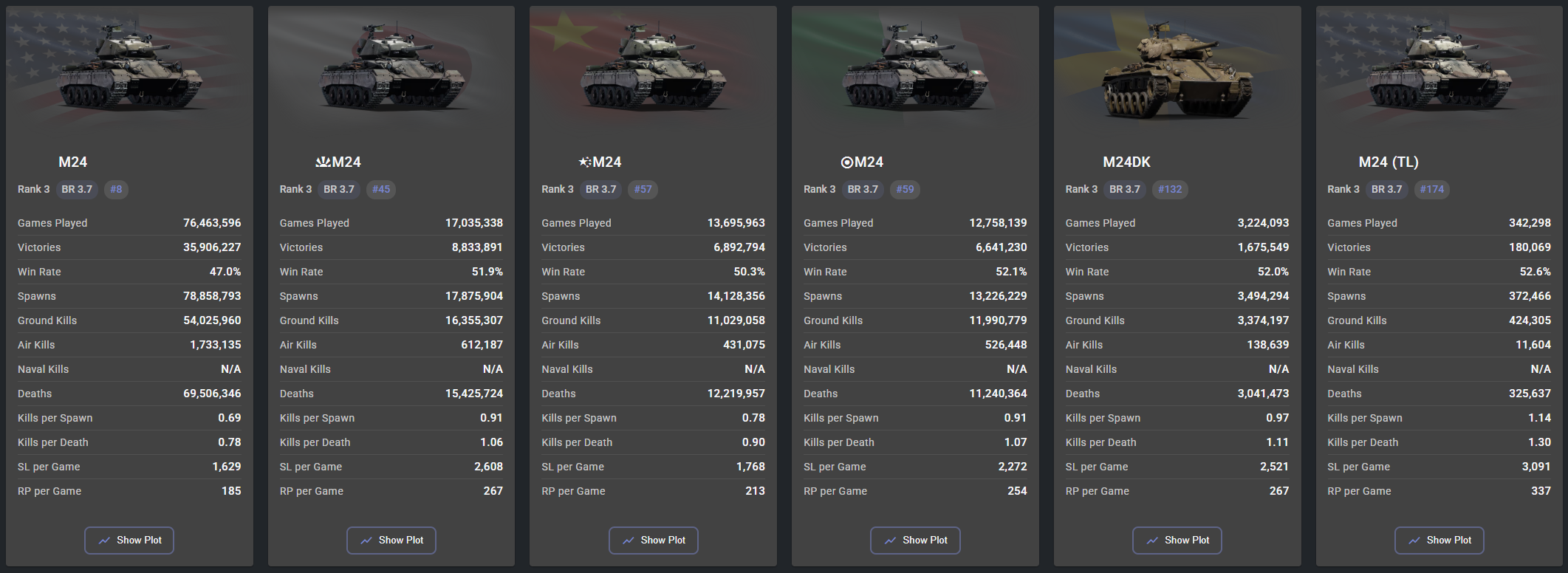Screen dimensions: 1568x573
Task: Open the M24DK tank thumbnail image
Action: pos(1177,74)
